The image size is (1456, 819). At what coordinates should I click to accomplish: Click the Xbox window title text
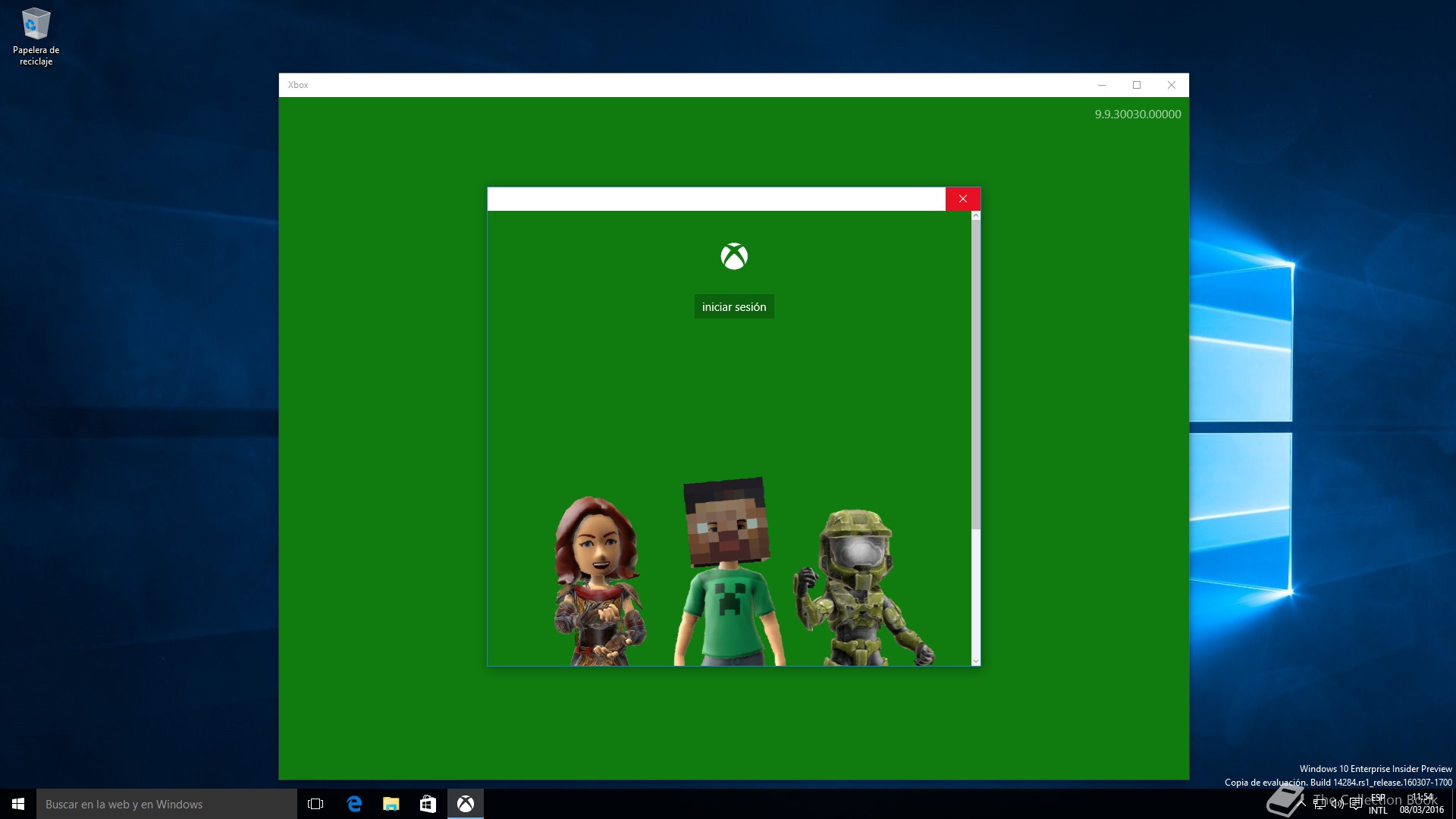pyautogui.click(x=298, y=85)
